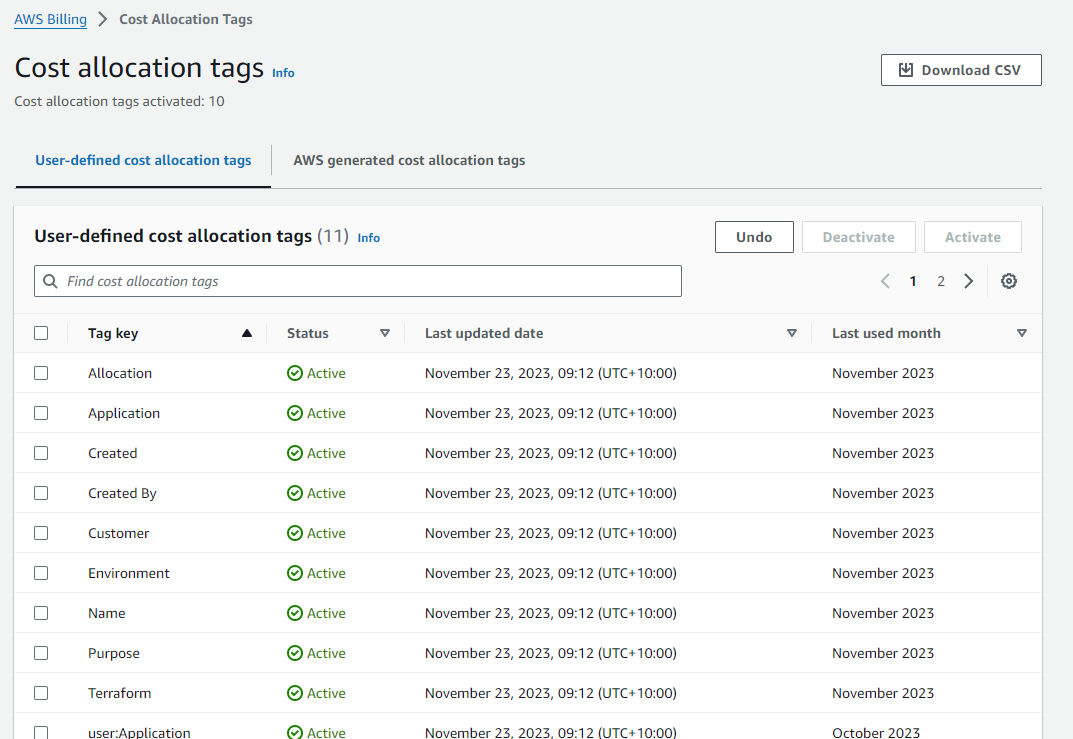Click the Active status icon on Terraform row
The image size is (1073, 739).
point(294,692)
